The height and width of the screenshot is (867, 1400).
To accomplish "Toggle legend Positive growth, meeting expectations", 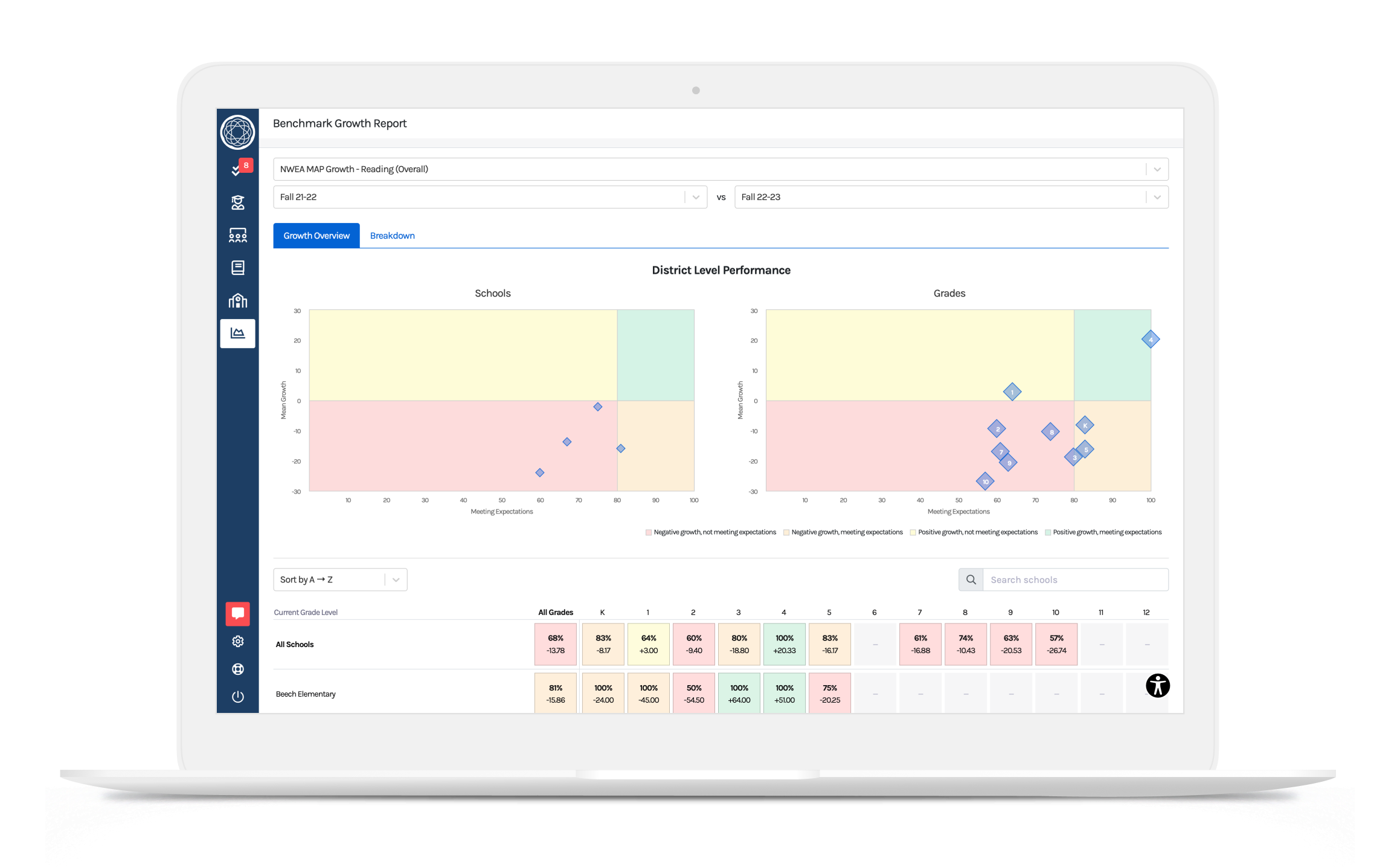I will coord(1103,532).
